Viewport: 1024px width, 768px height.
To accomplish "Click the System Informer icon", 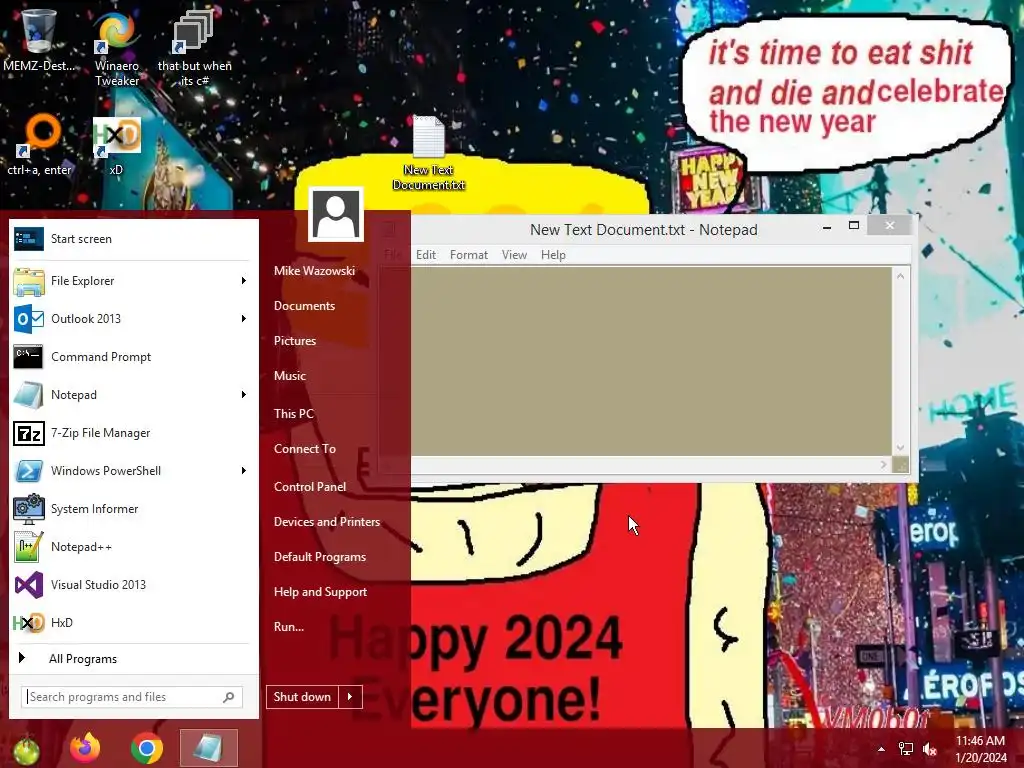I will point(29,509).
